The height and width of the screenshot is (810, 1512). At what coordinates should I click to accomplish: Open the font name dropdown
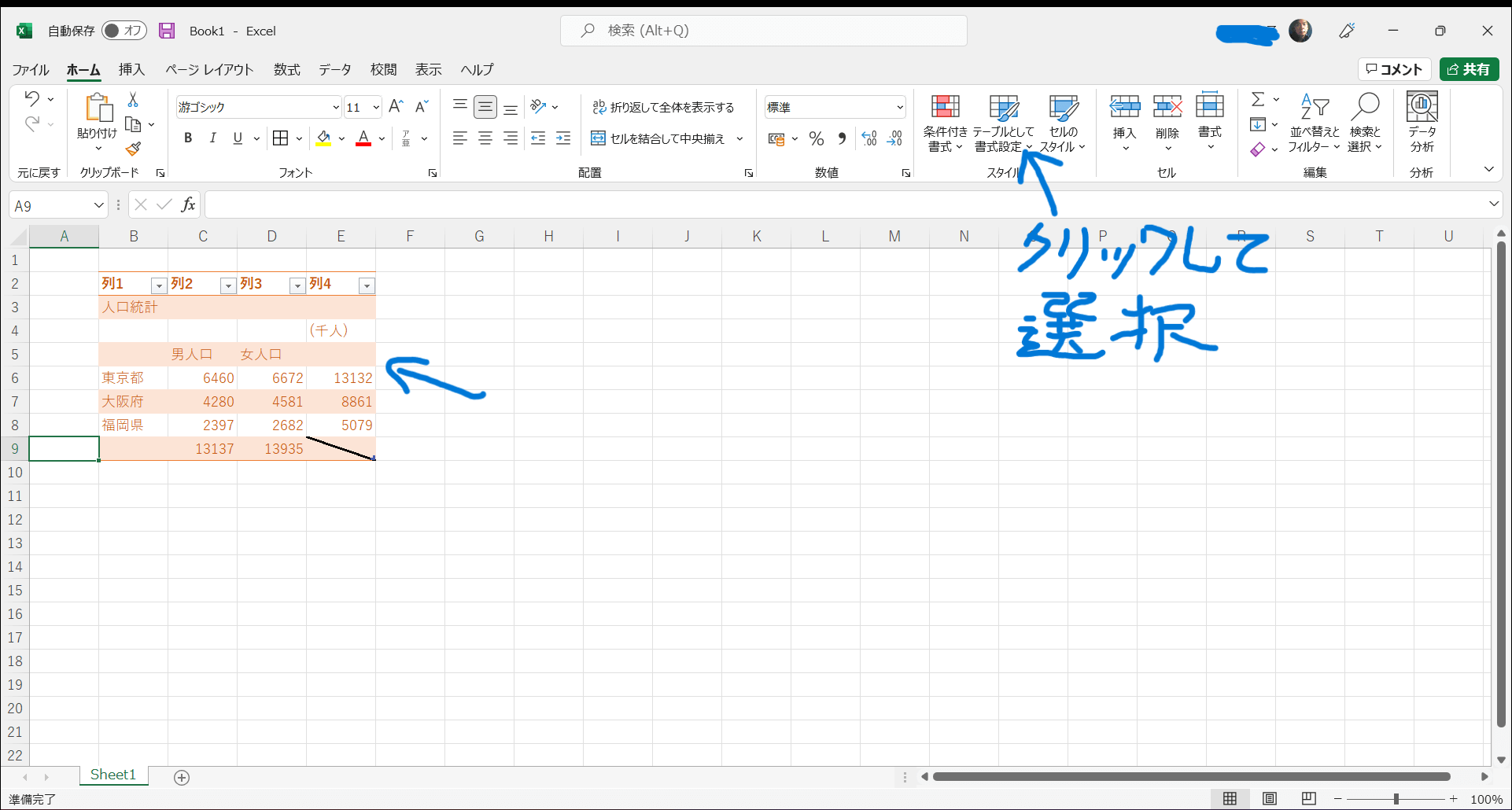coord(336,108)
